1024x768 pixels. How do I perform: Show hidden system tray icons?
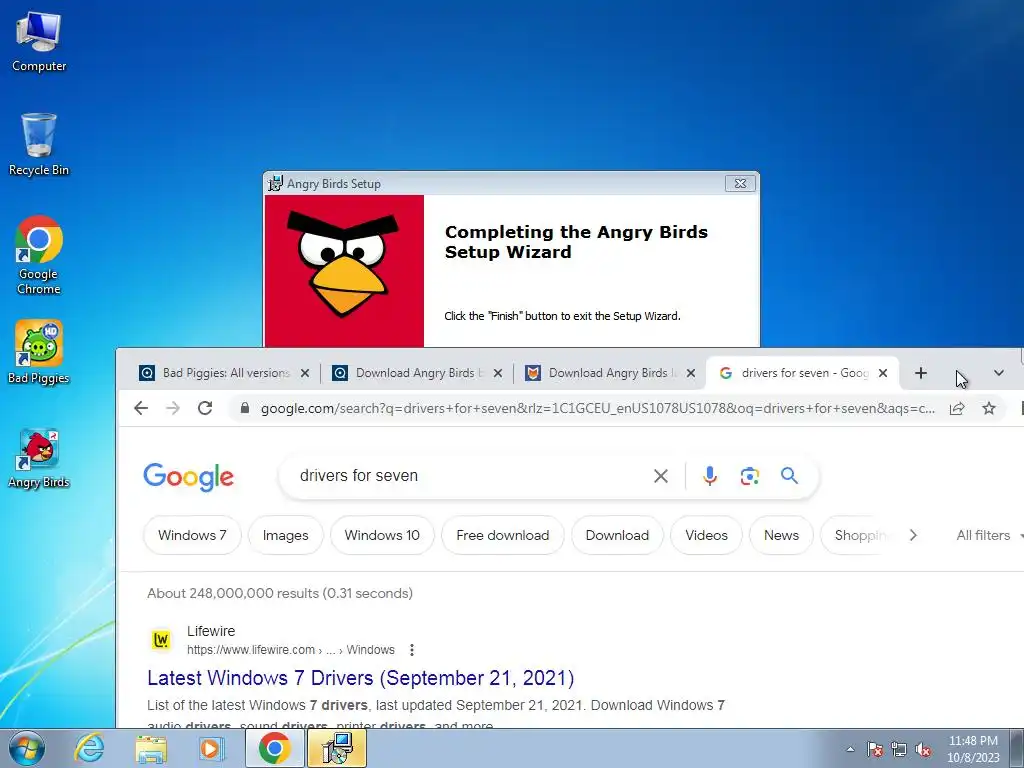[850, 749]
